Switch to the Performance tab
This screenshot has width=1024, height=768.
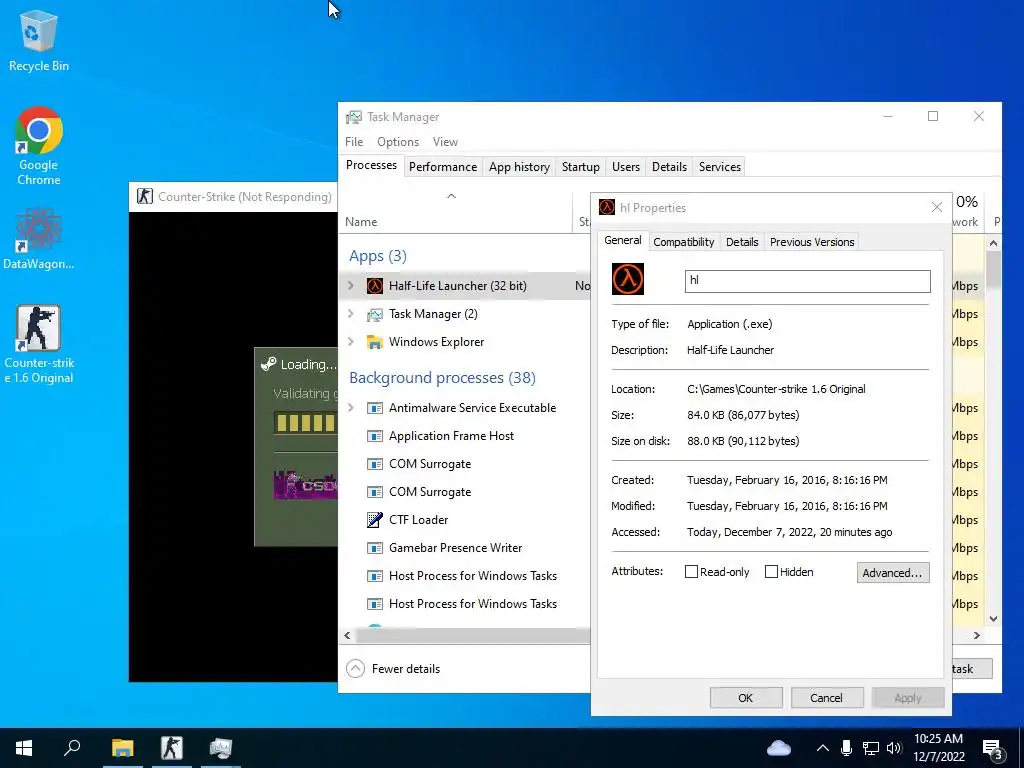(x=443, y=167)
